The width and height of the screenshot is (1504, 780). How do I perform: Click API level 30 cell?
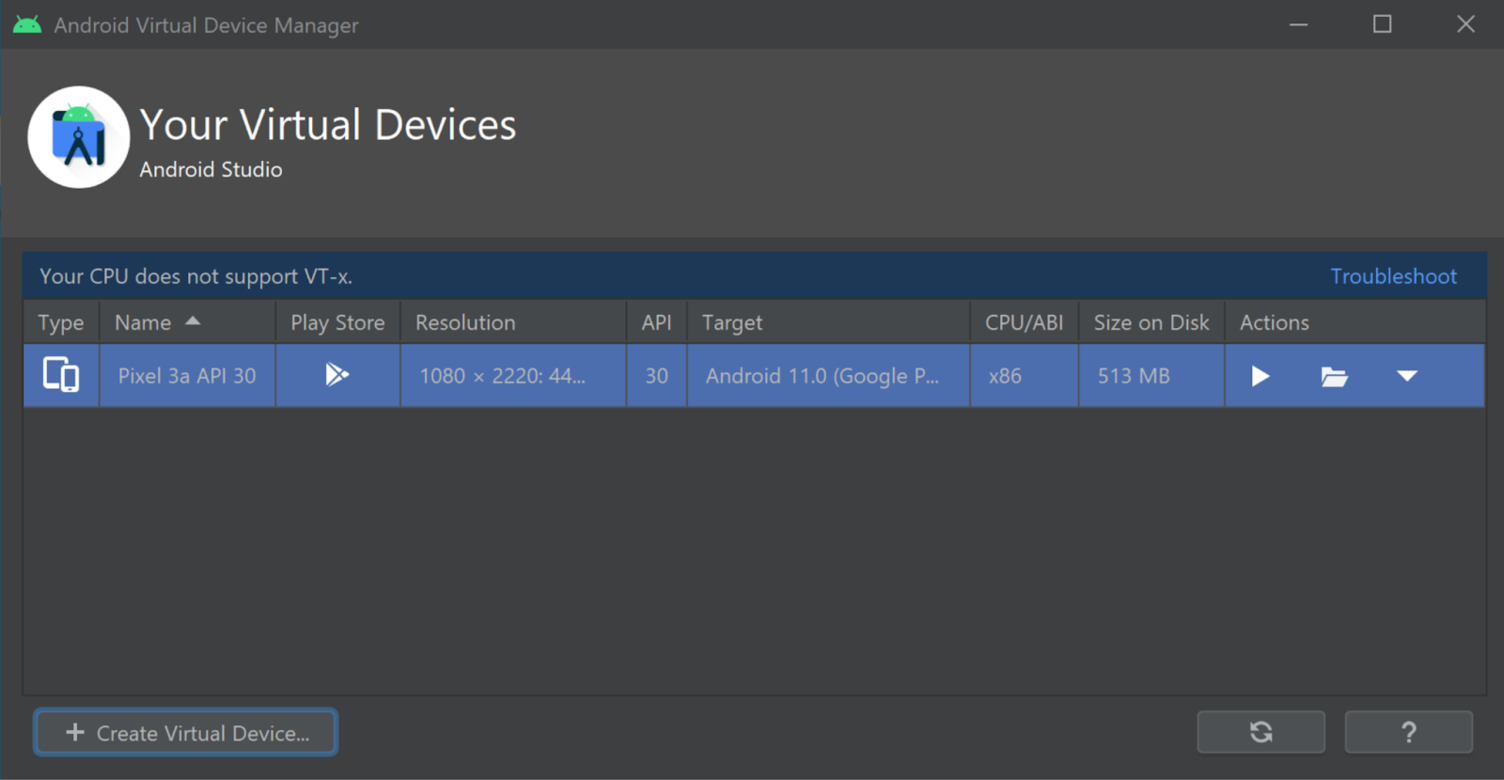click(657, 376)
